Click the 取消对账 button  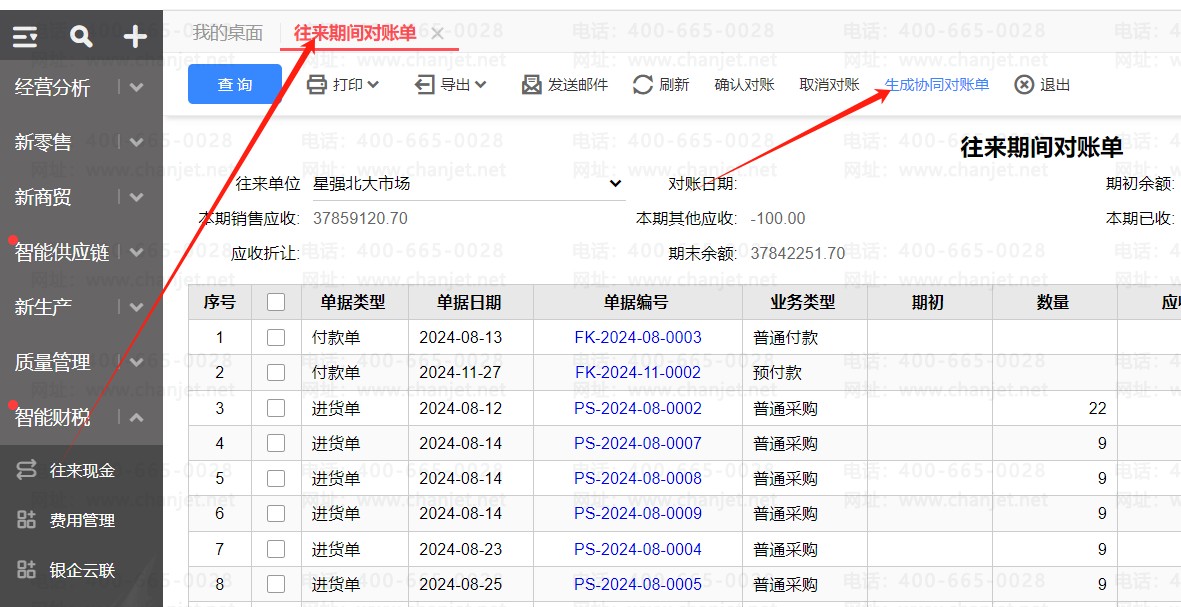829,85
